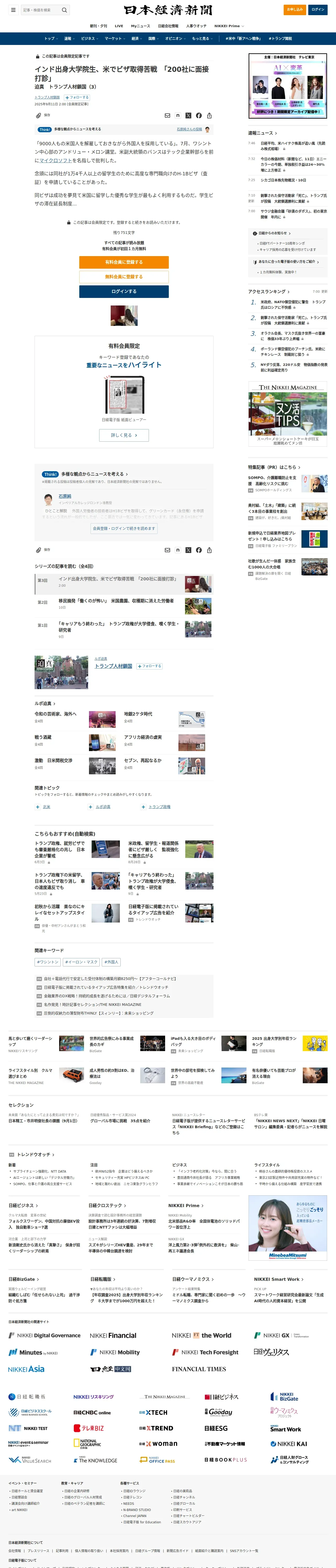Screen dimensions: 336x1568
Task: Open the #トランプ関税 topic link
Action: pos(281,38)
